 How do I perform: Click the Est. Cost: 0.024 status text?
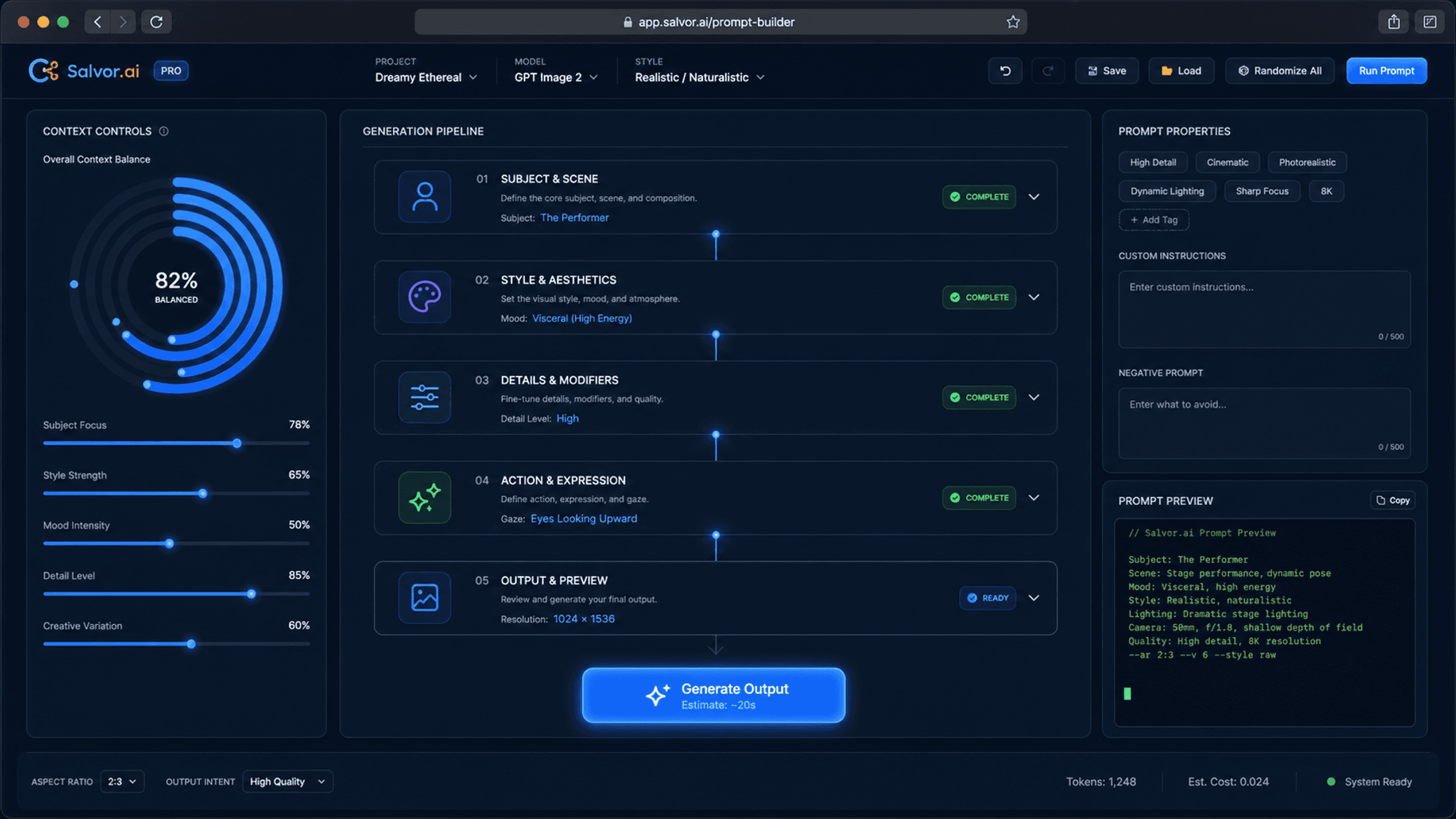pyautogui.click(x=1228, y=781)
